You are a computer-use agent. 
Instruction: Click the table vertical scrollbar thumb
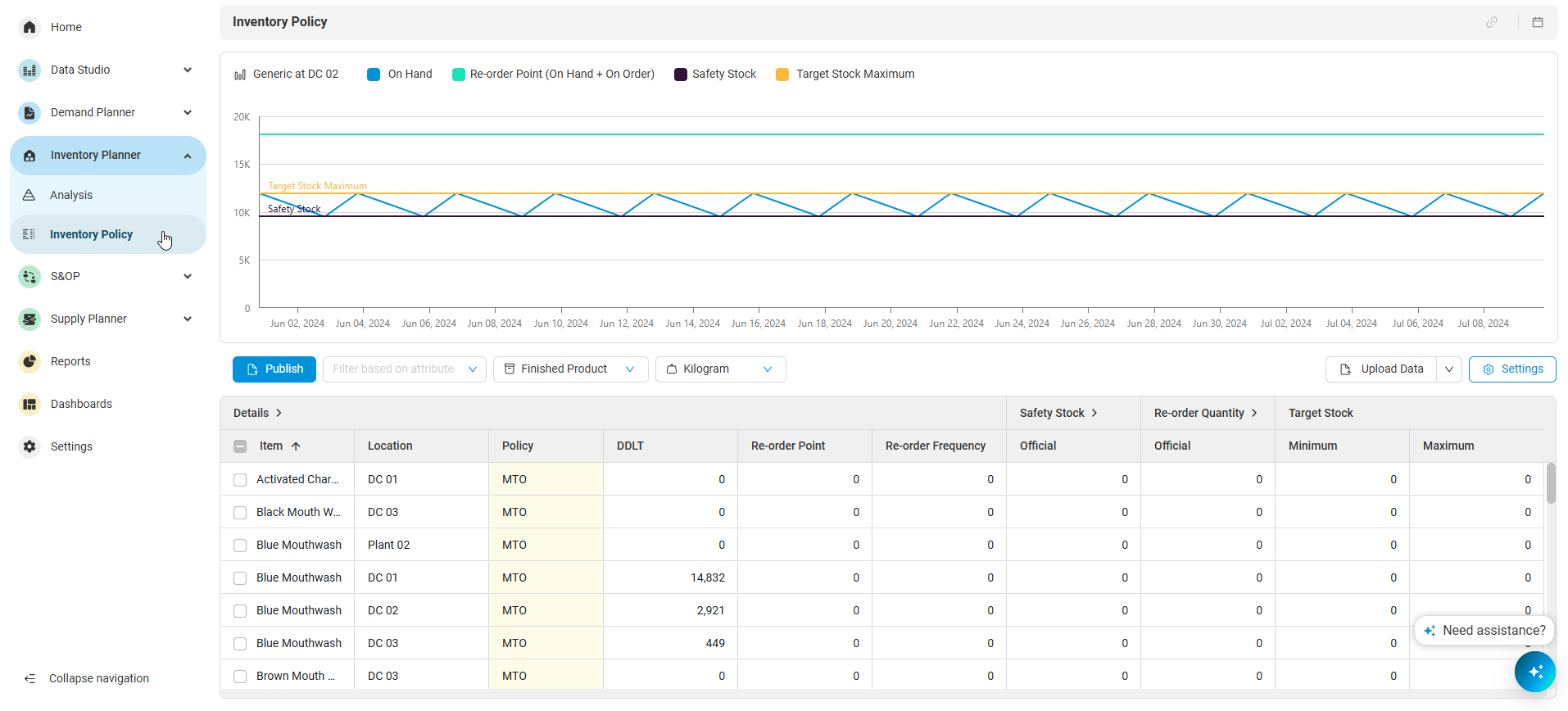[x=1551, y=483]
